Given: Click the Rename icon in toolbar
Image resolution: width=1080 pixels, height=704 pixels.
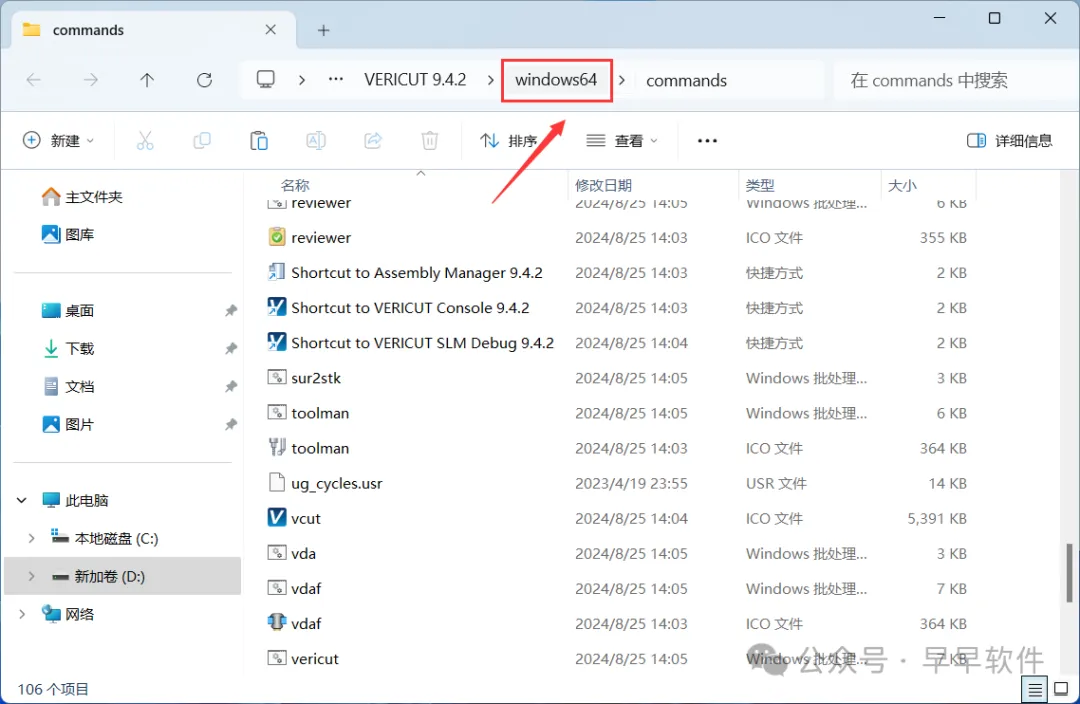Looking at the screenshot, I should pyautogui.click(x=315, y=141).
